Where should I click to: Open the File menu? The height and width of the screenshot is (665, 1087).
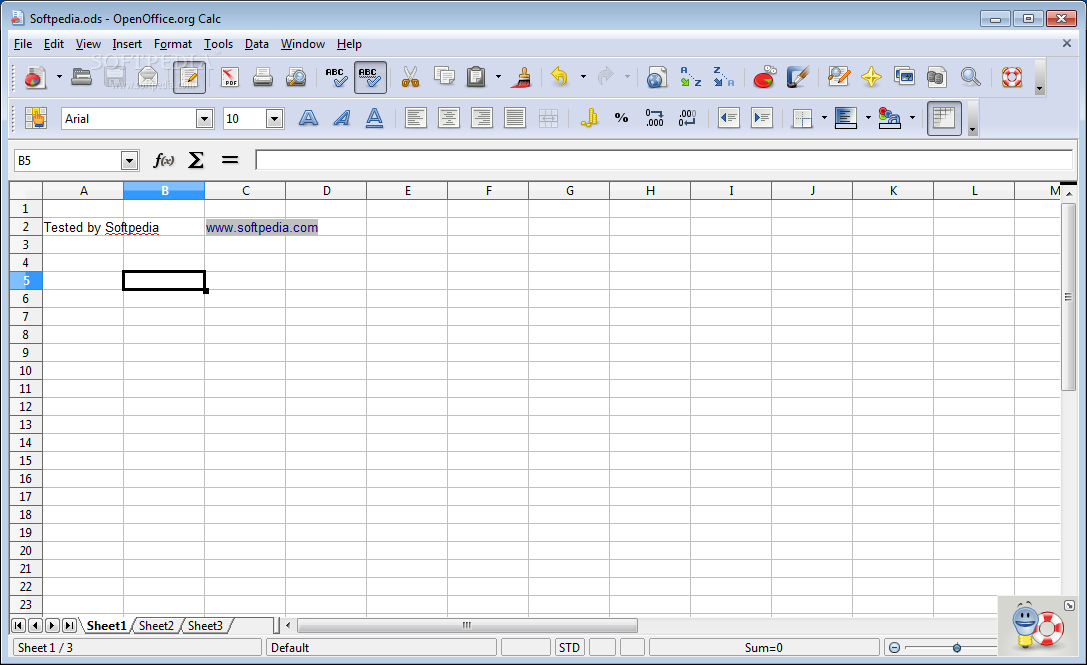(23, 44)
